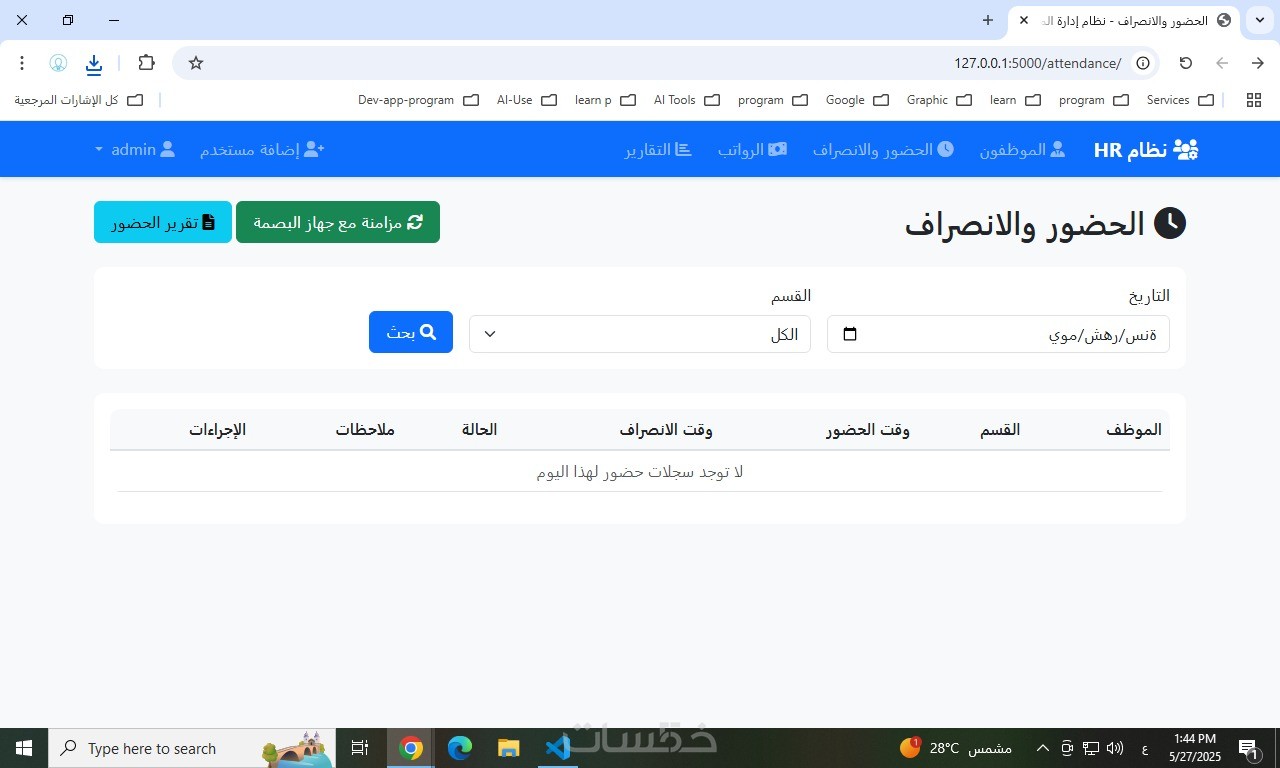
Task: Open the Graphic bookmark folder
Action: pyautogui.click(x=939, y=100)
